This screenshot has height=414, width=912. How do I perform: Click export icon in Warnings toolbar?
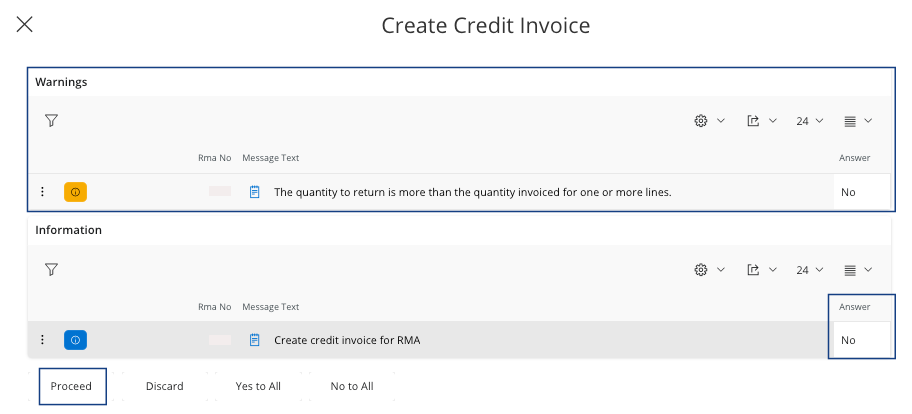click(754, 121)
